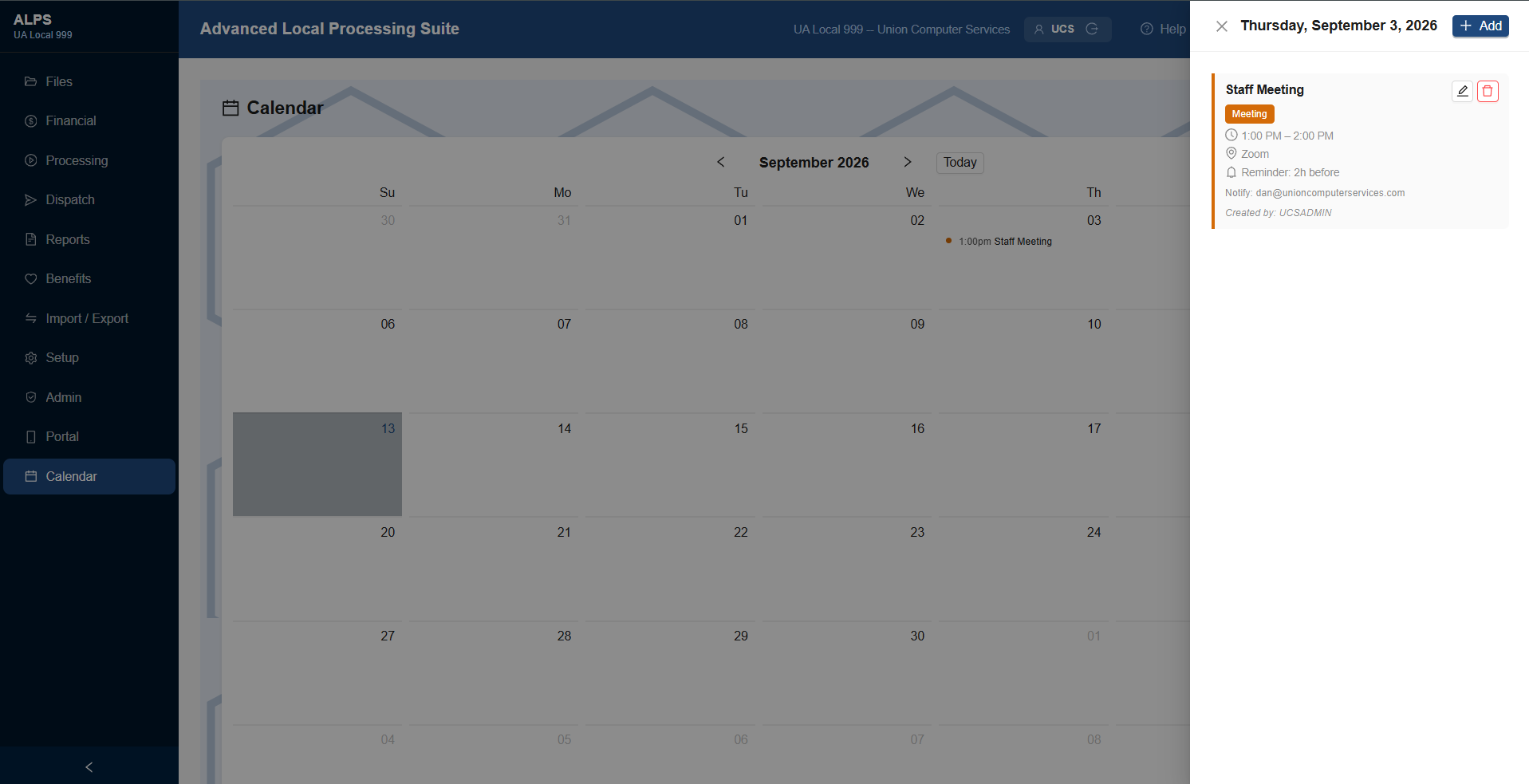Click the September 2026 month title
The height and width of the screenshot is (784, 1529).
[x=814, y=163]
